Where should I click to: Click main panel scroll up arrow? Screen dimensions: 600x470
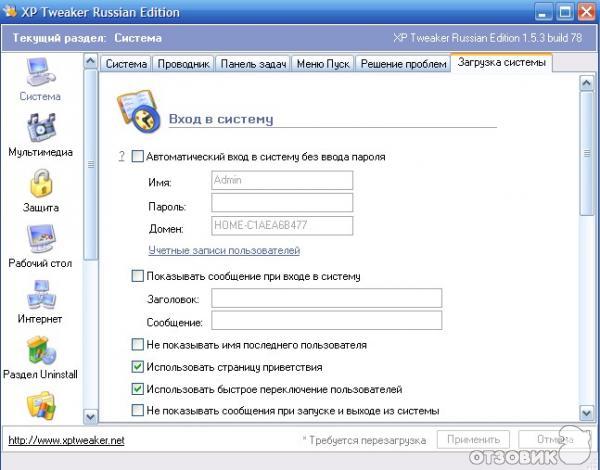(587, 83)
